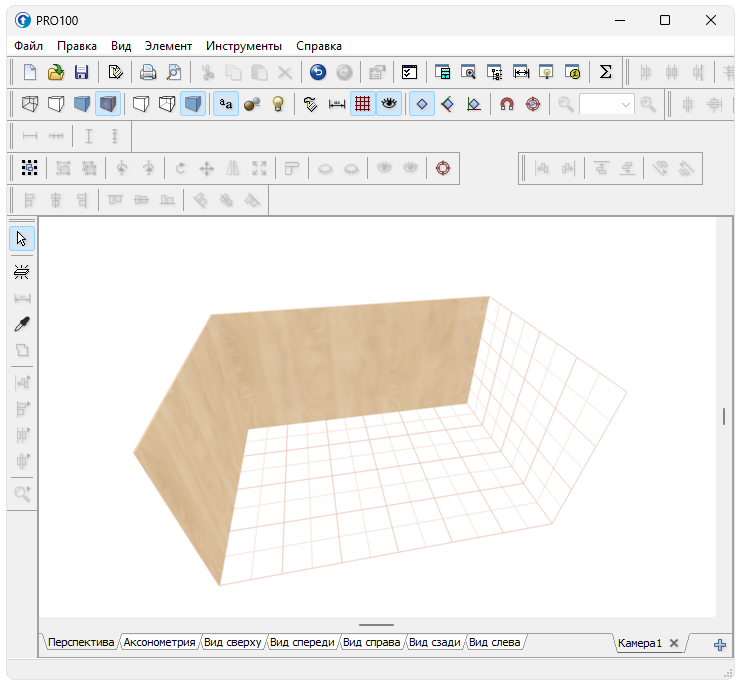The height and width of the screenshot is (686, 741).
Task: Open the Правка menu
Action: pos(77,46)
